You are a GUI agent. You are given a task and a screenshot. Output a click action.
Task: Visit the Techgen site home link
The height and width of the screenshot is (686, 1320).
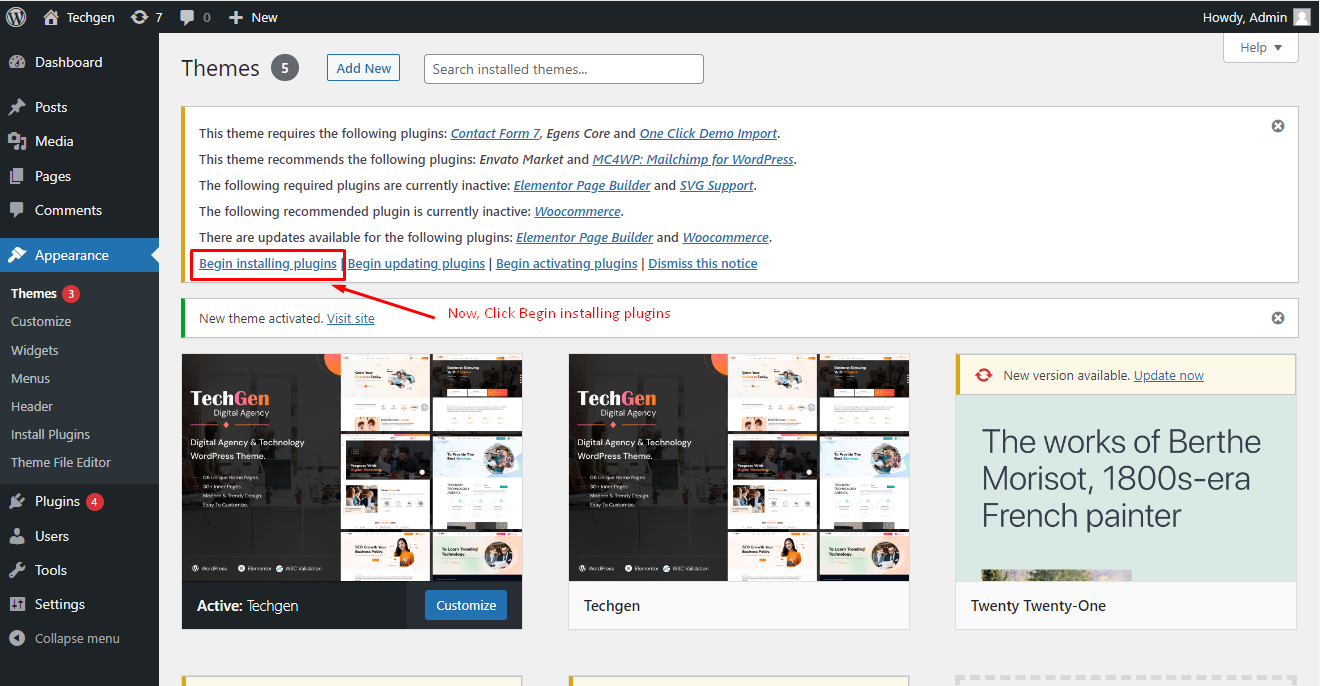click(78, 17)
